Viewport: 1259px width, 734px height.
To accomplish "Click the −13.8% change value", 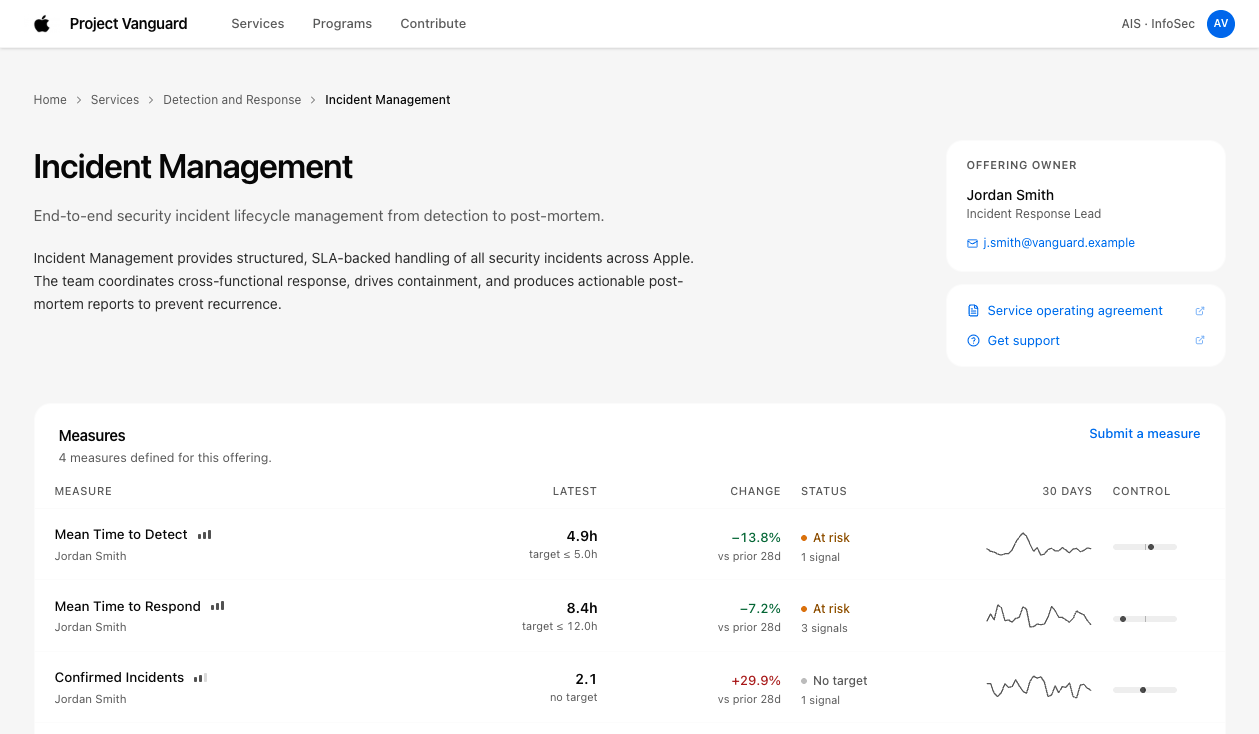I will [756, 538].
